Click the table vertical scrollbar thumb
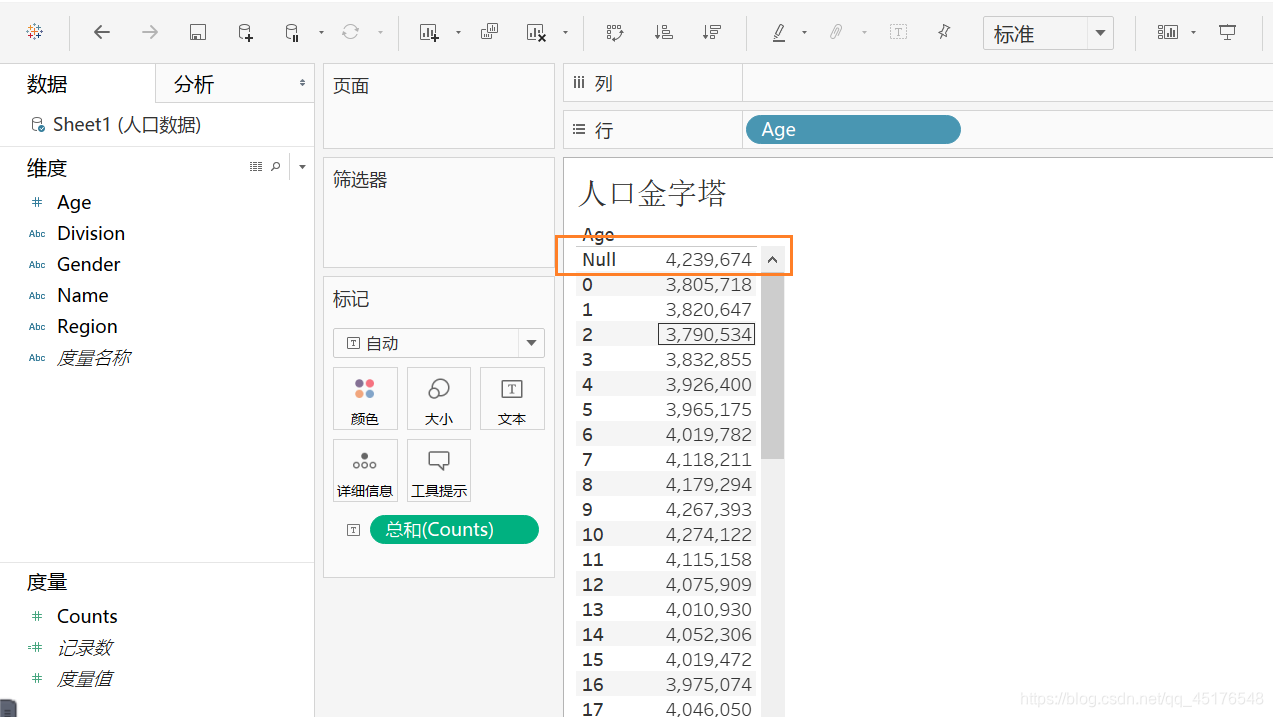1273x717 pixels. tap(772, 365)
